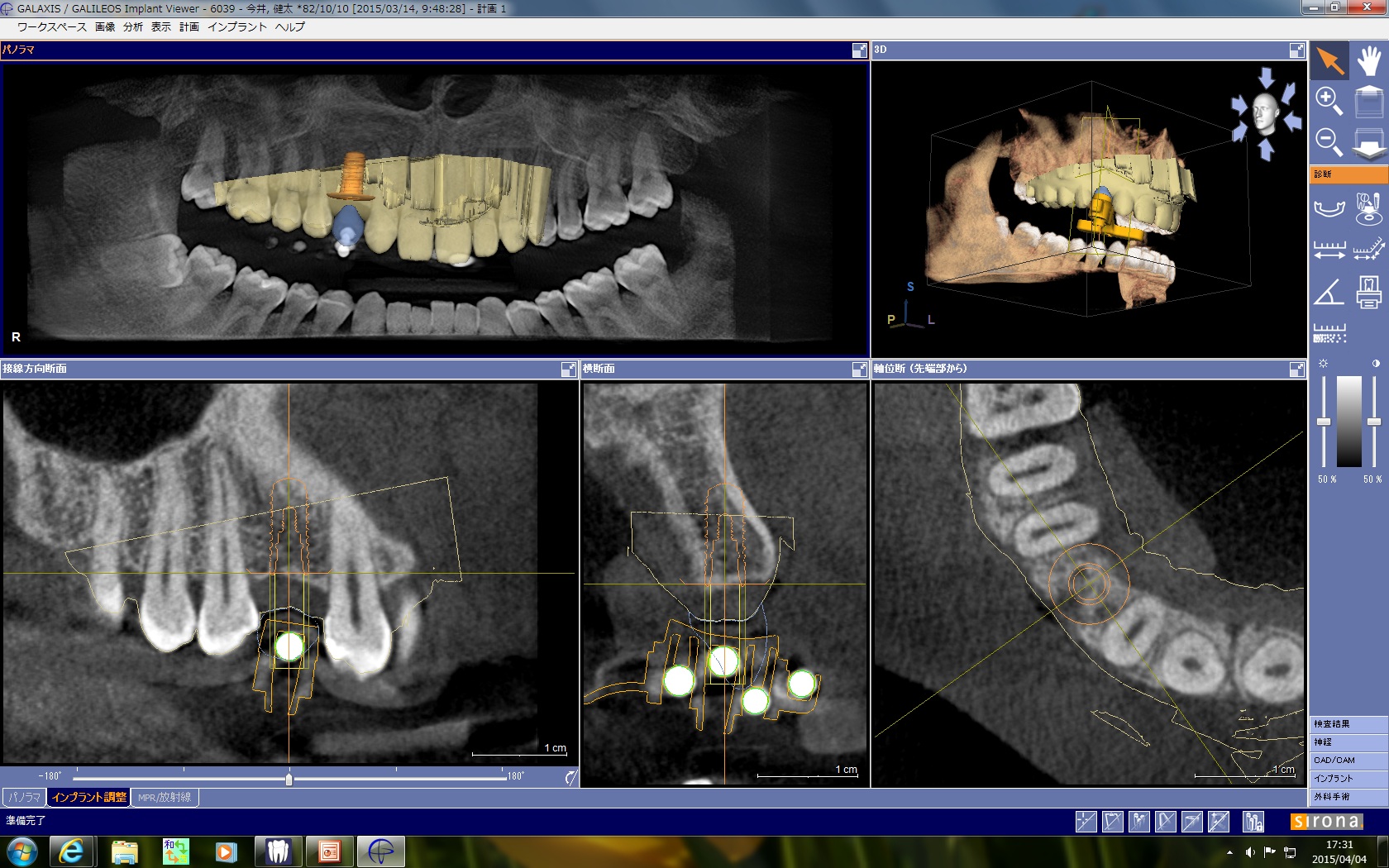Select the angle measurement tool
Image resolution: width=1389 pixels, height=868 pixels.
(x=1329, y=293)
